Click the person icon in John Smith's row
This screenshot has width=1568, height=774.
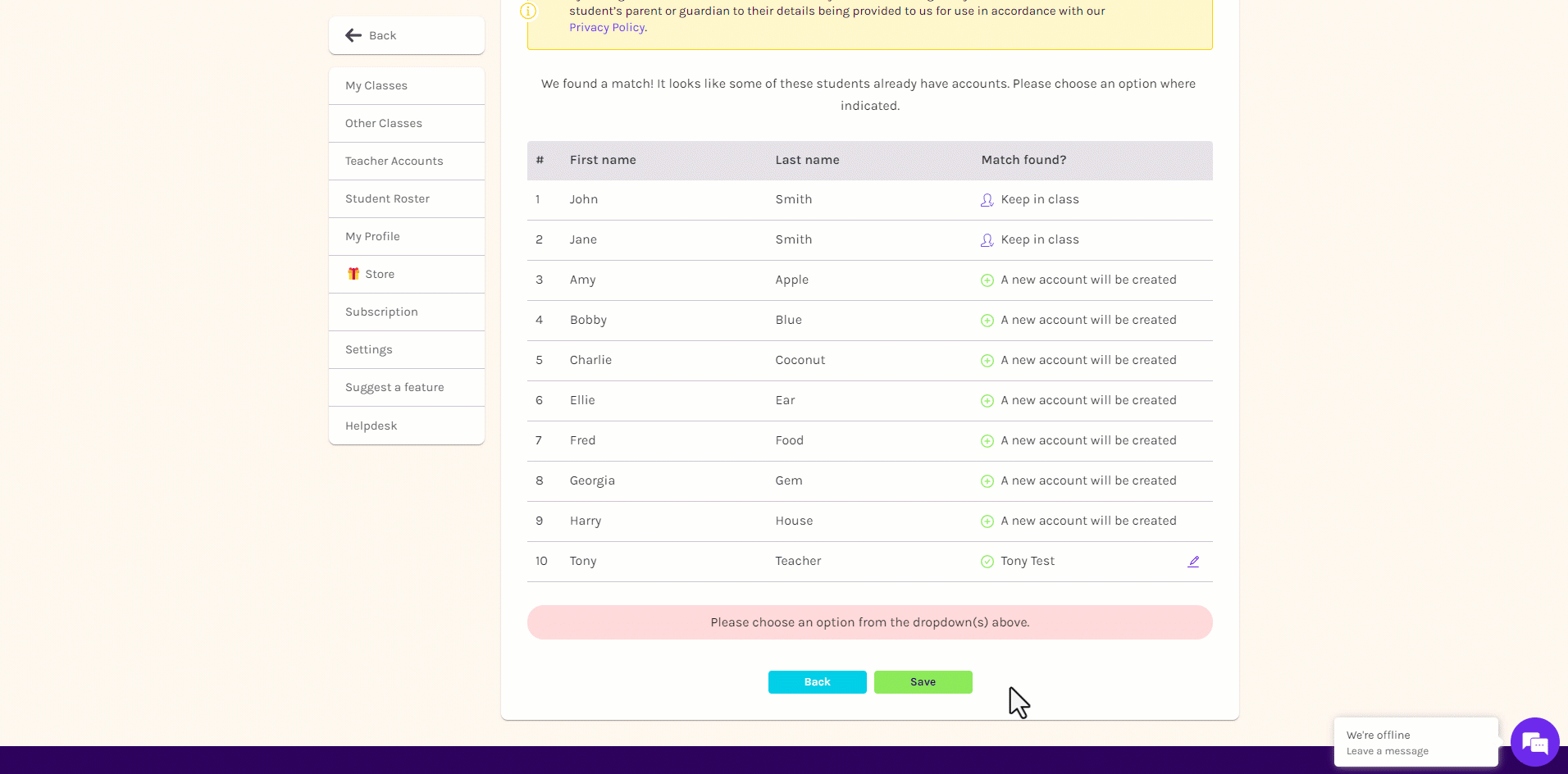(x=987, y=200)
